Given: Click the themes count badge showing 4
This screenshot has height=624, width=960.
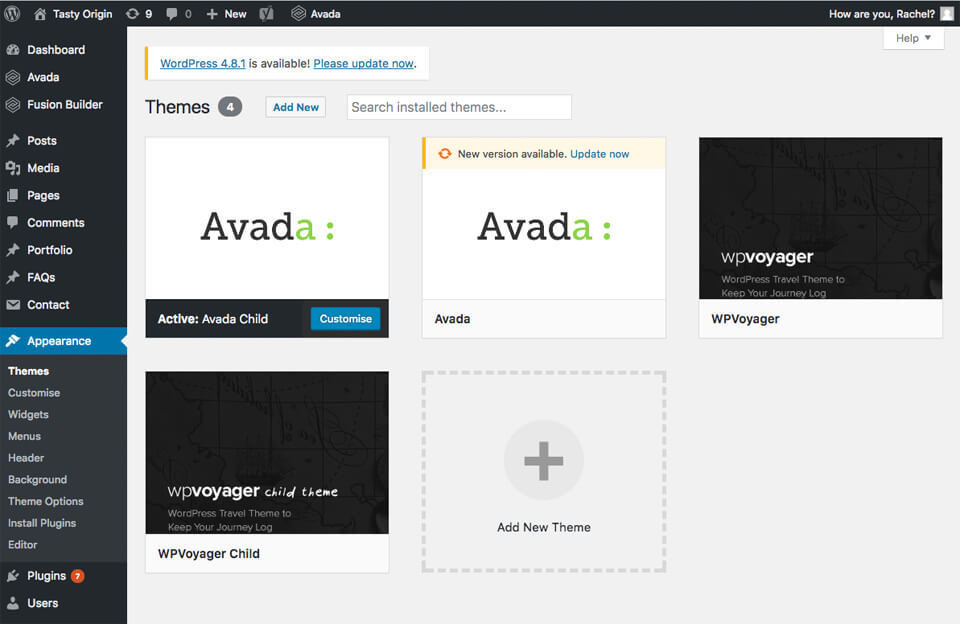Looking at the screenshot, I should pyautogui.click(x=230, y=107).
